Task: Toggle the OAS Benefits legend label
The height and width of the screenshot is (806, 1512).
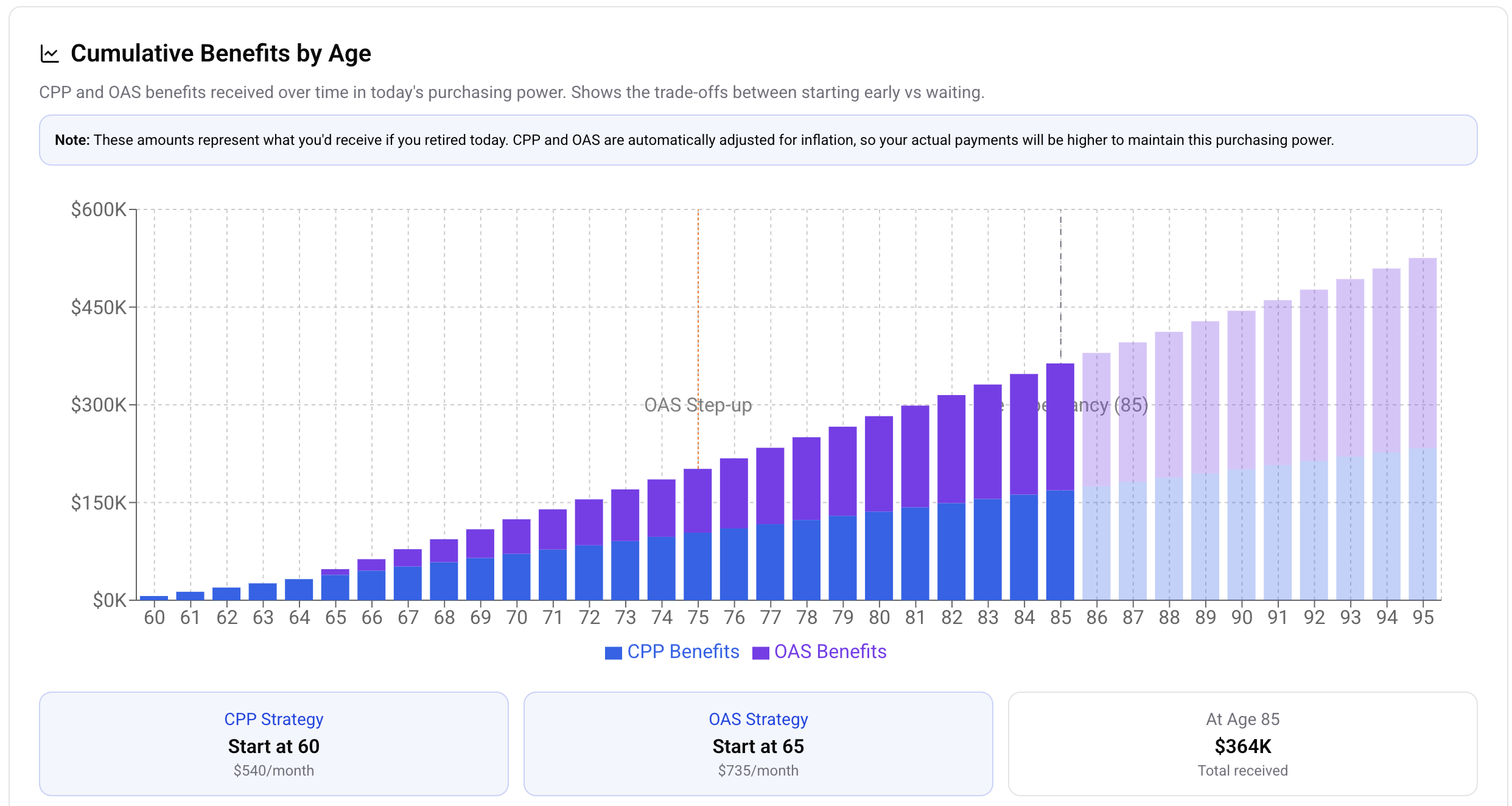Action: click(x=830, y=652)
